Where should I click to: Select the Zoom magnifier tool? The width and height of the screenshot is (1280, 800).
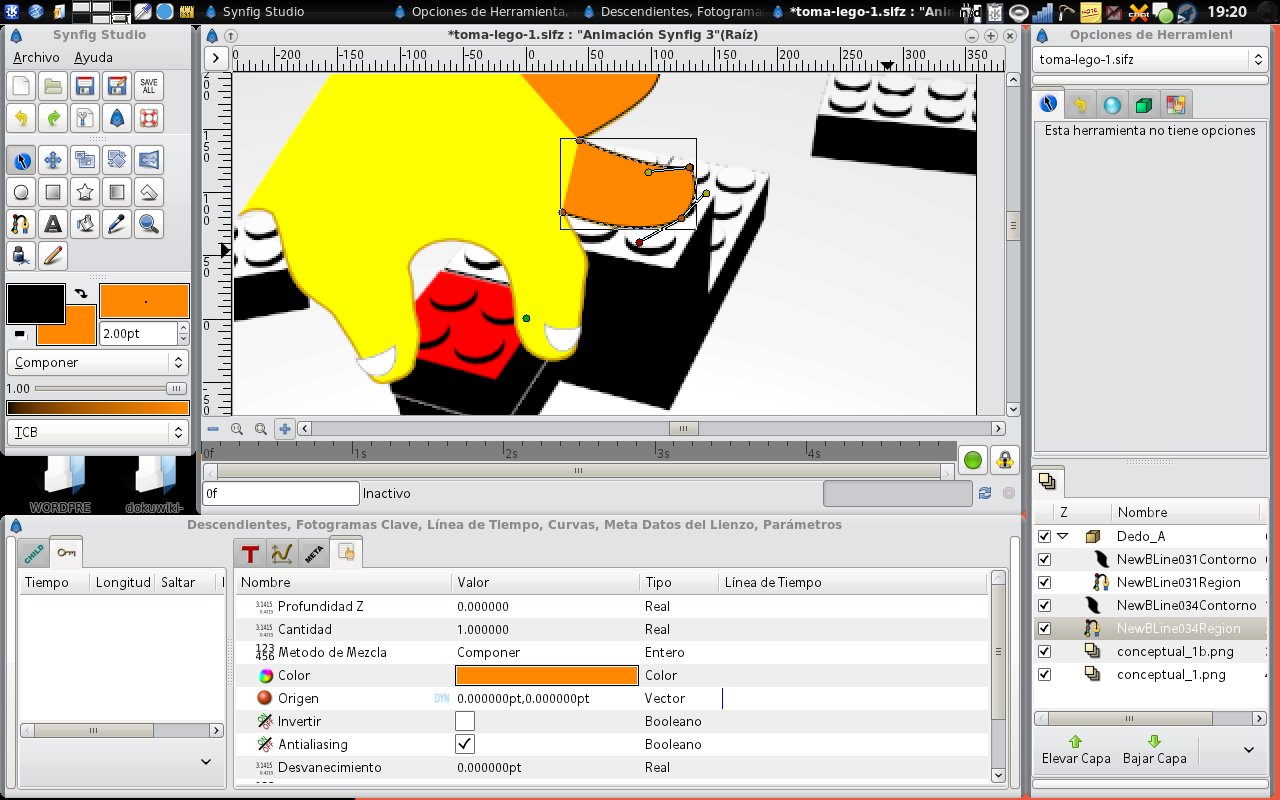click(x=149, y=224)
